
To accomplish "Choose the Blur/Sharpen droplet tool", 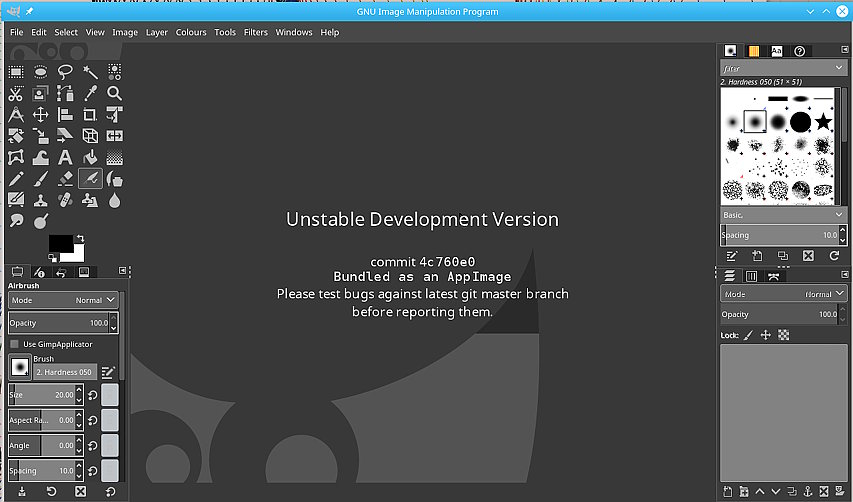I will (114, 201).
